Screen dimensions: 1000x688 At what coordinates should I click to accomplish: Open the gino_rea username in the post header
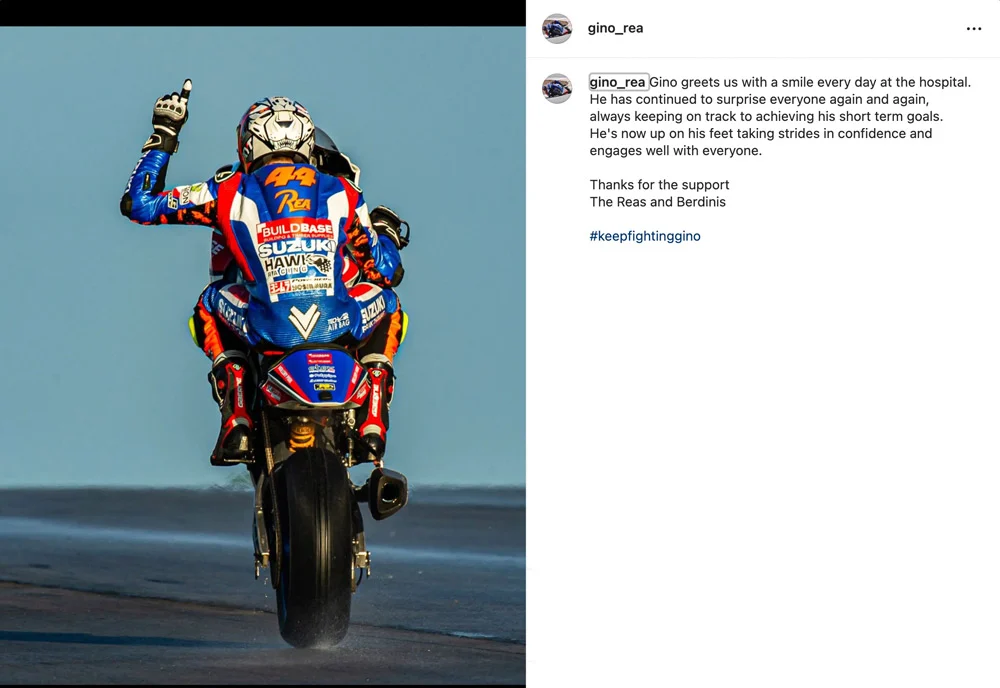point(615,28)
